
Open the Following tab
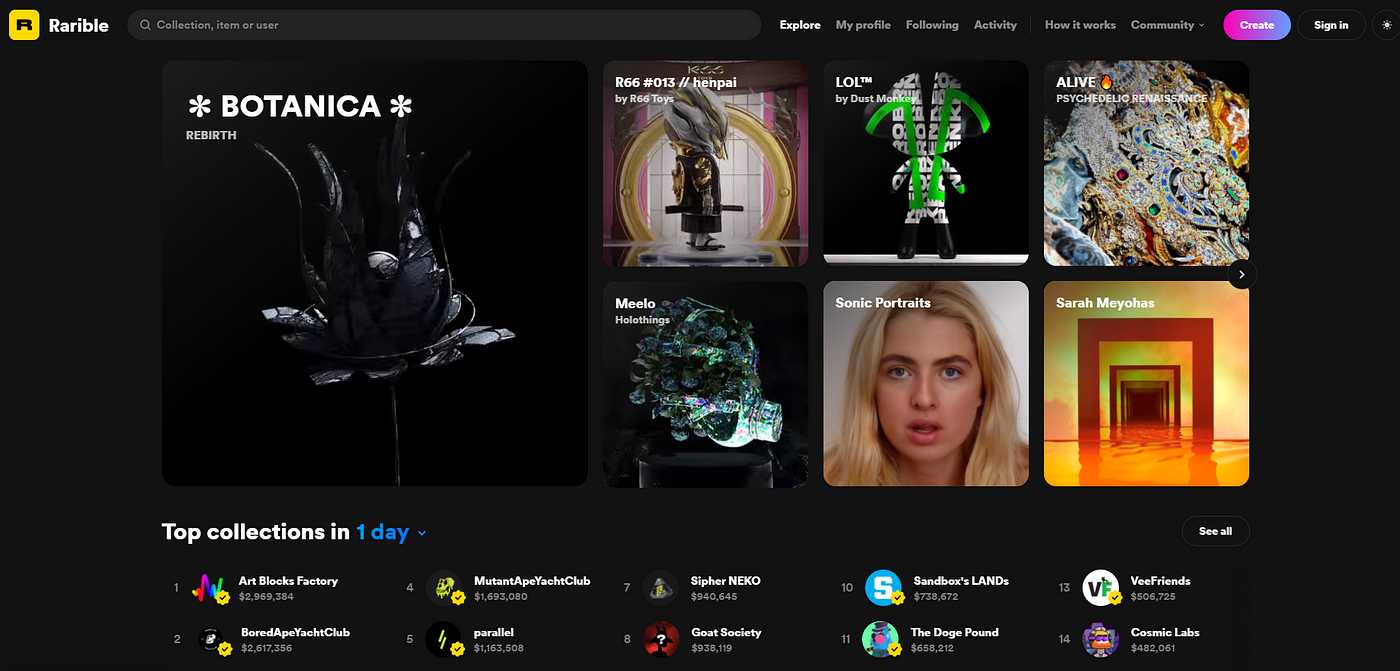pyautogui.click(x=932, y=25)
